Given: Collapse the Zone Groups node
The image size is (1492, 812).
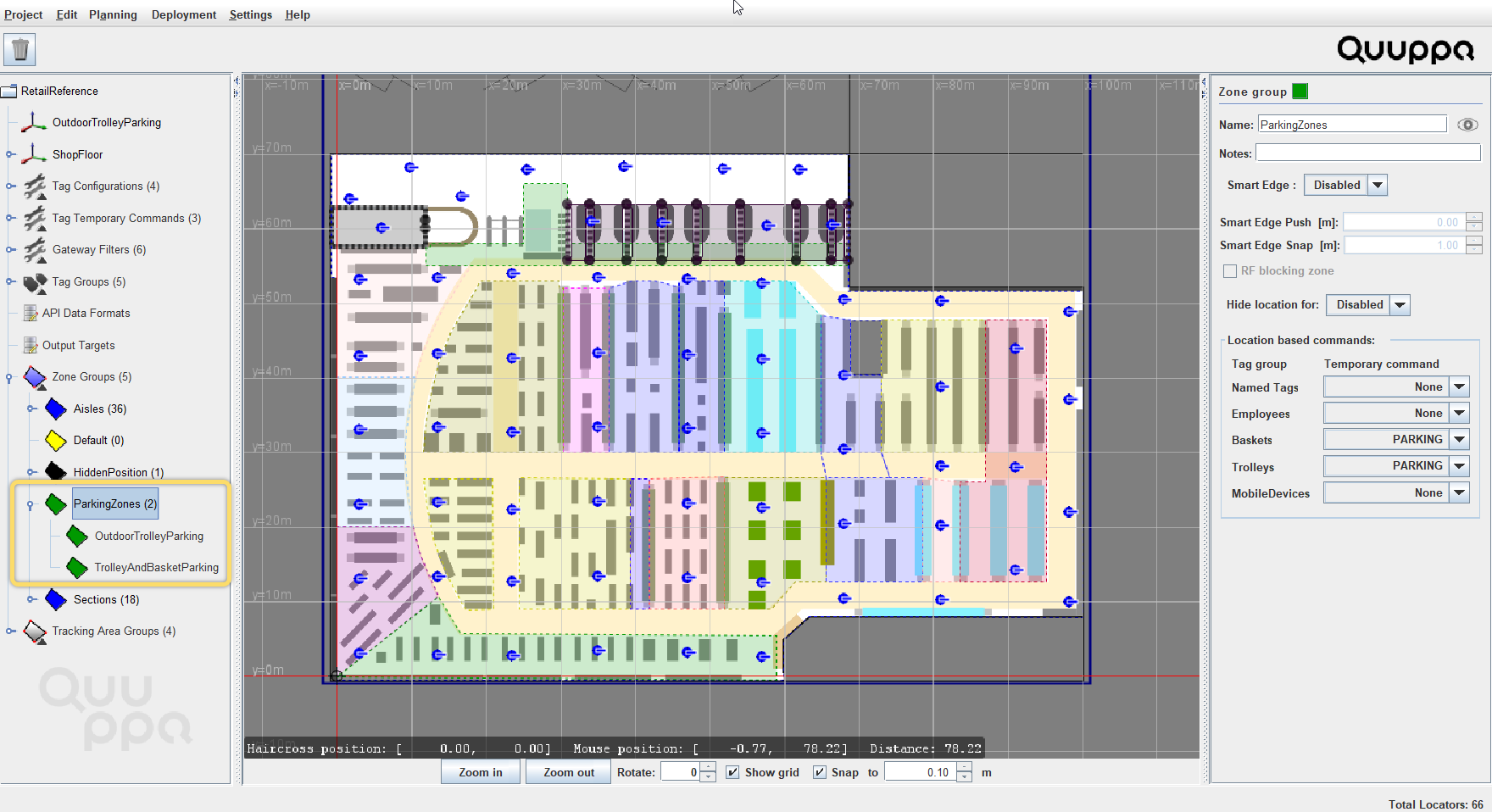Looking at the screenshot, I should click(9, 378).
